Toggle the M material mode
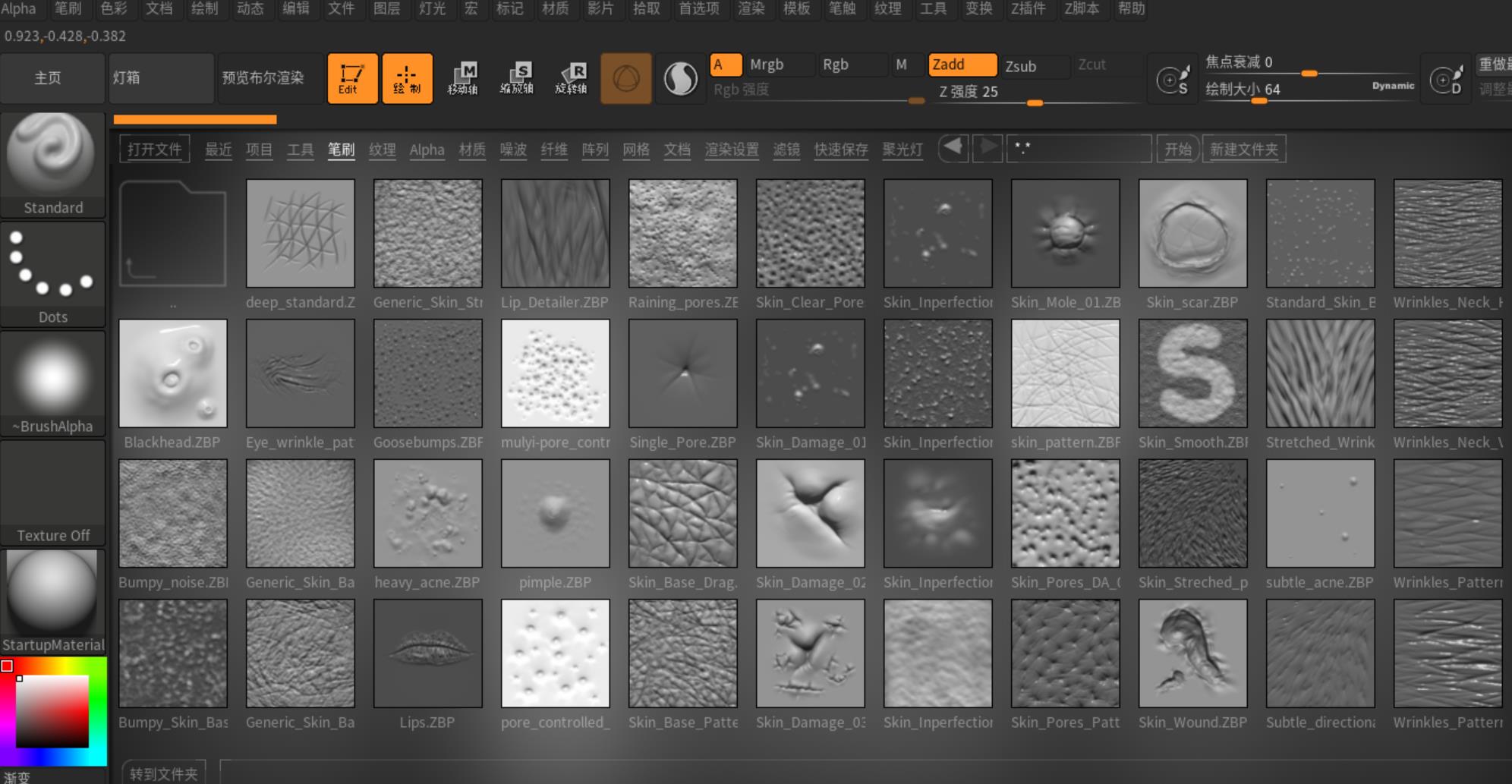1512x784 pixels. (906, 65)
